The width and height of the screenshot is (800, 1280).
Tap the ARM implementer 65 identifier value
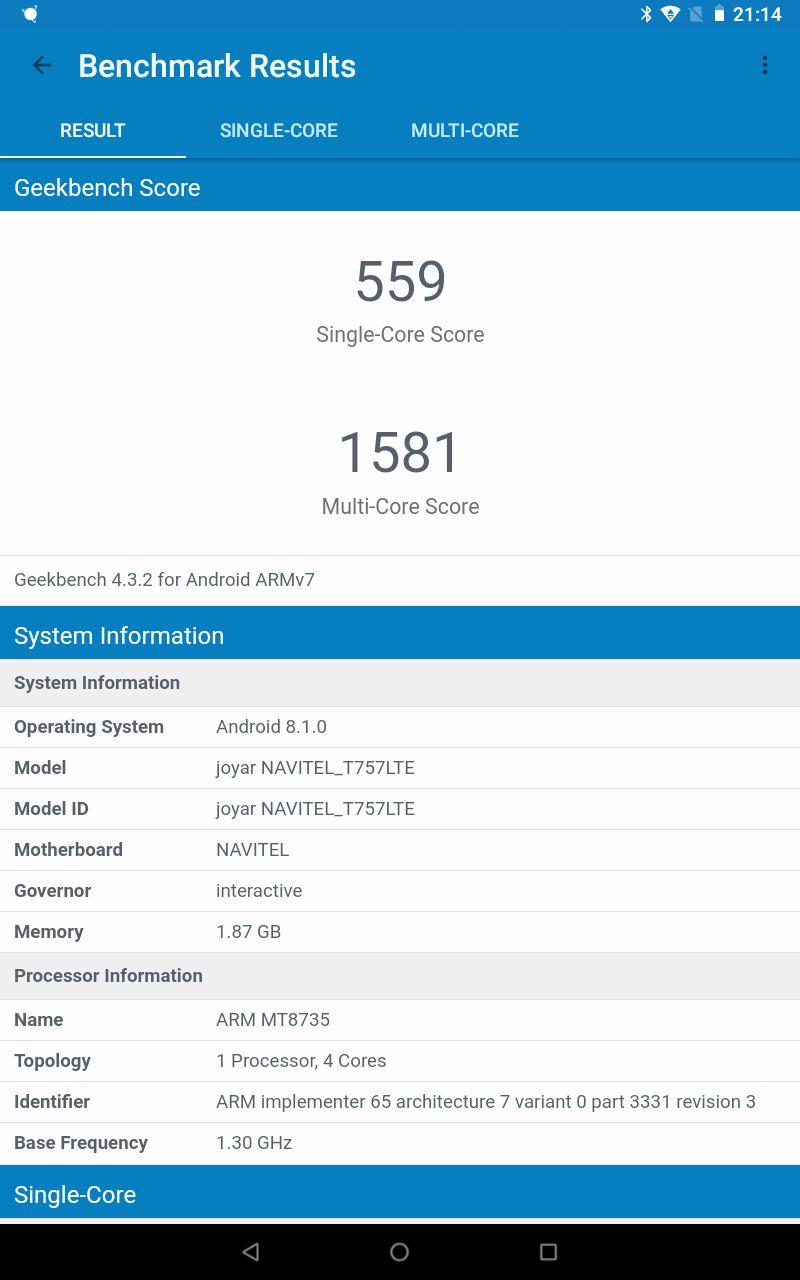tap(486, 1102)
